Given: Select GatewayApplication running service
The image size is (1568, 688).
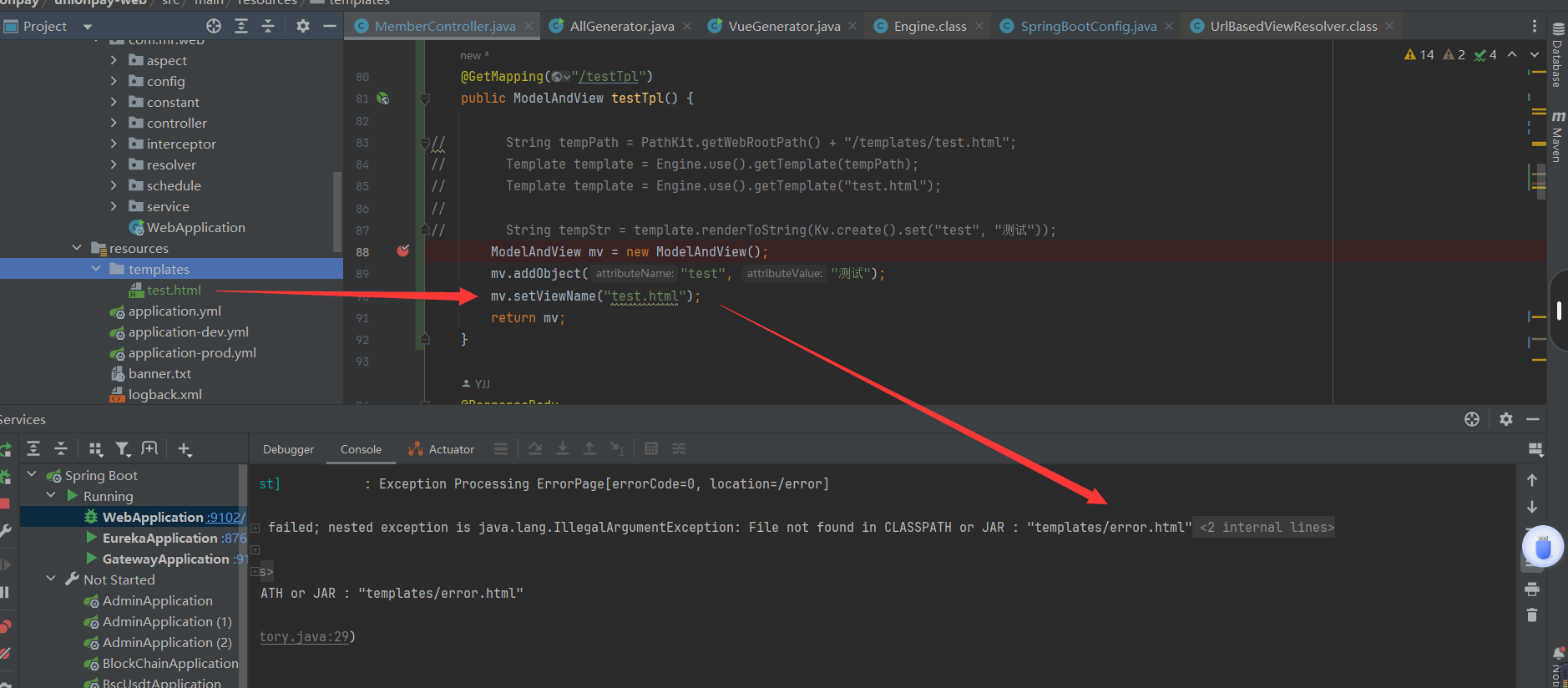Looking at the screenshot, I should [165, 559].
